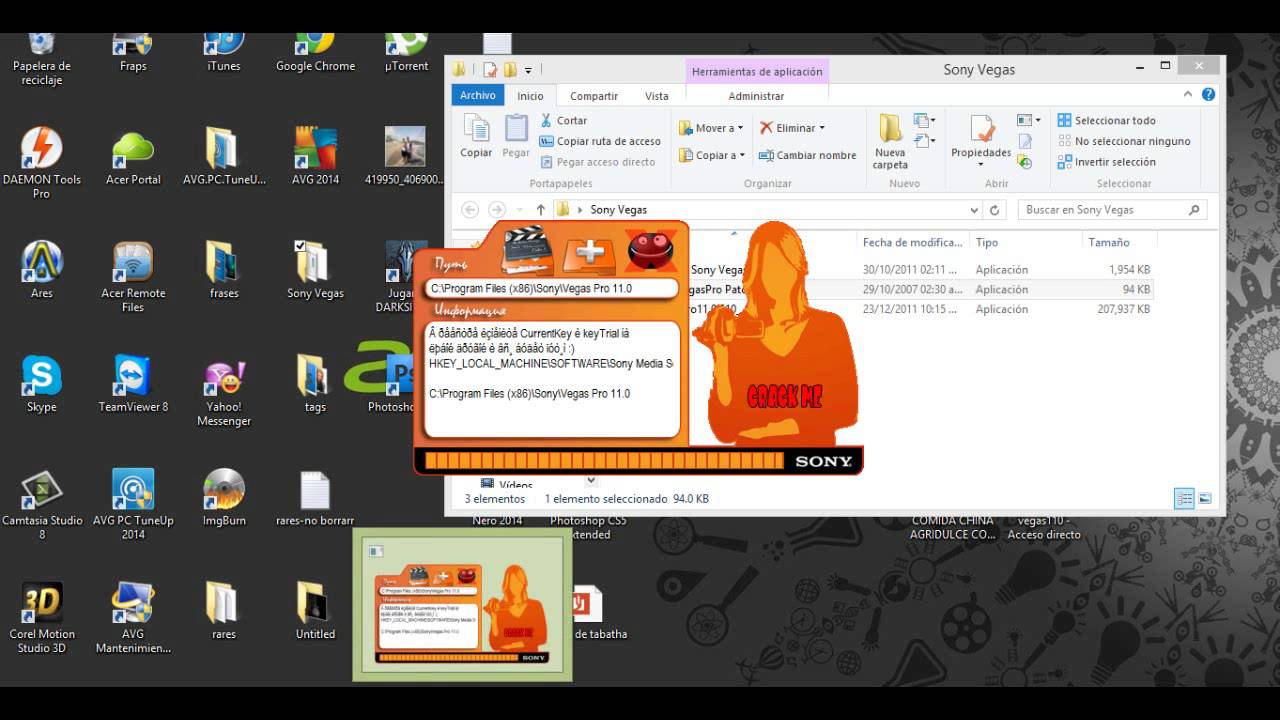The image size is (1280, 720).
Task: Select the TeamViewer 8 desktop icon
Action: click(133, 384)
